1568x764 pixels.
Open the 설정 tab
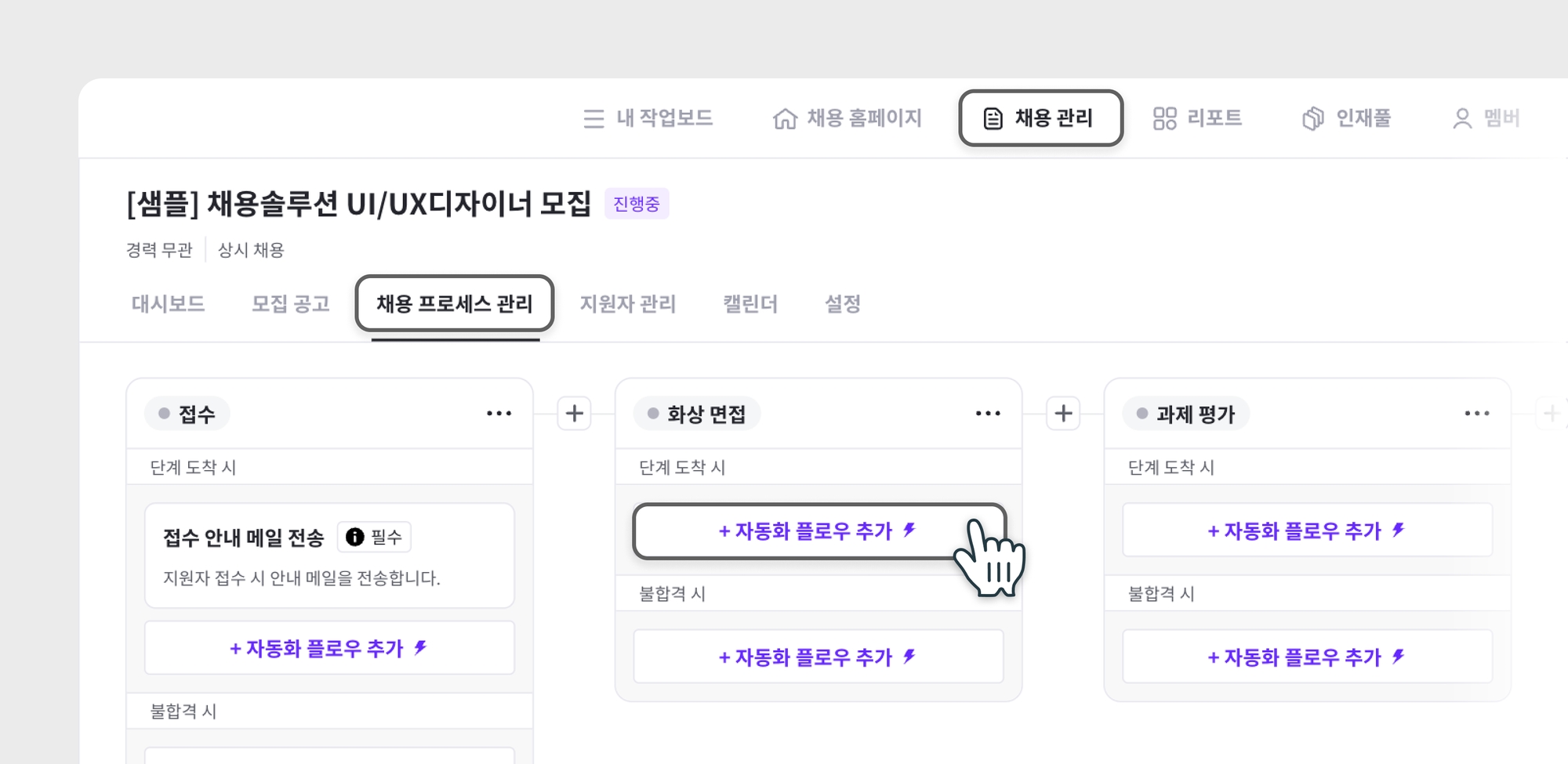[x=843, y=304]
